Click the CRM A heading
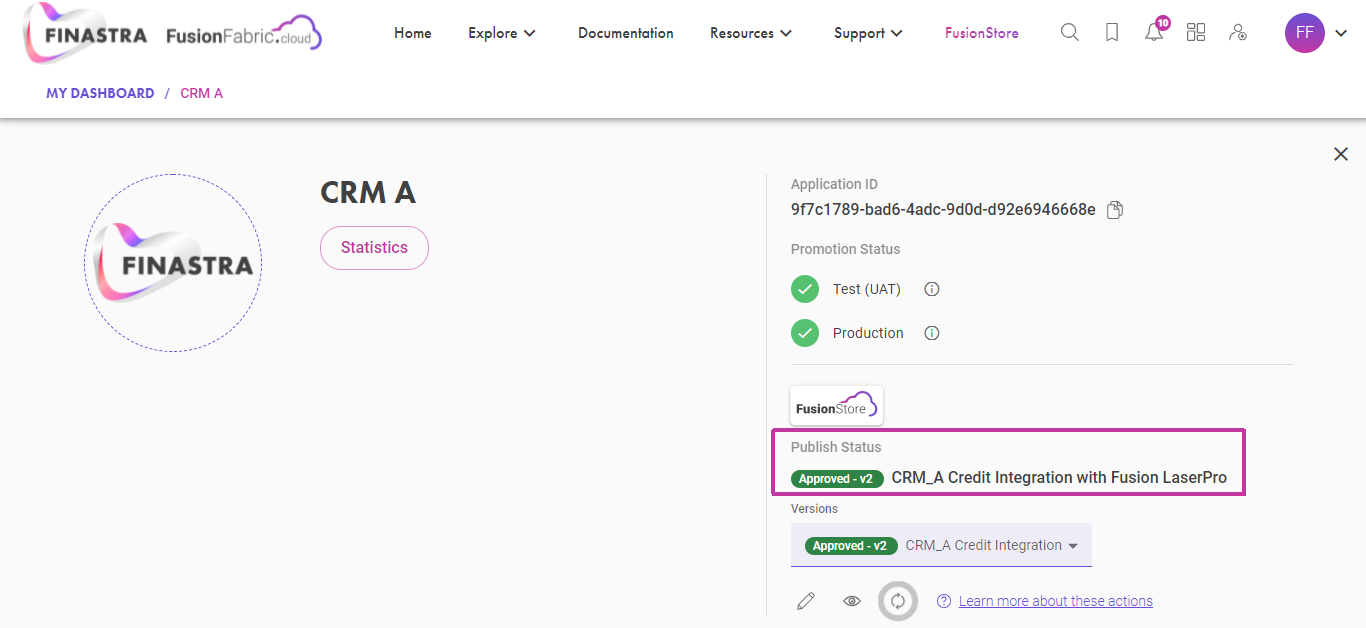The width and height of the screenshot is (1366, 628). point(367,193)
